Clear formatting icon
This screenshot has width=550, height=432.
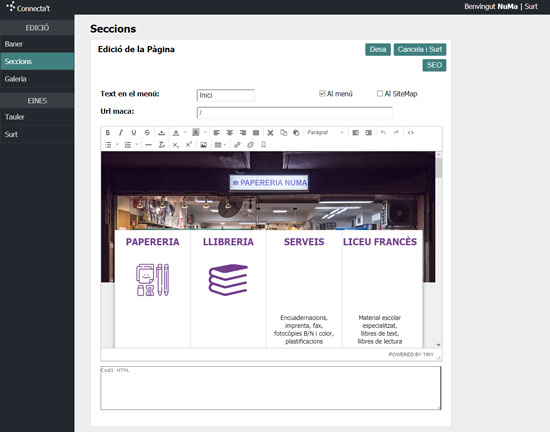coord(161,145)
